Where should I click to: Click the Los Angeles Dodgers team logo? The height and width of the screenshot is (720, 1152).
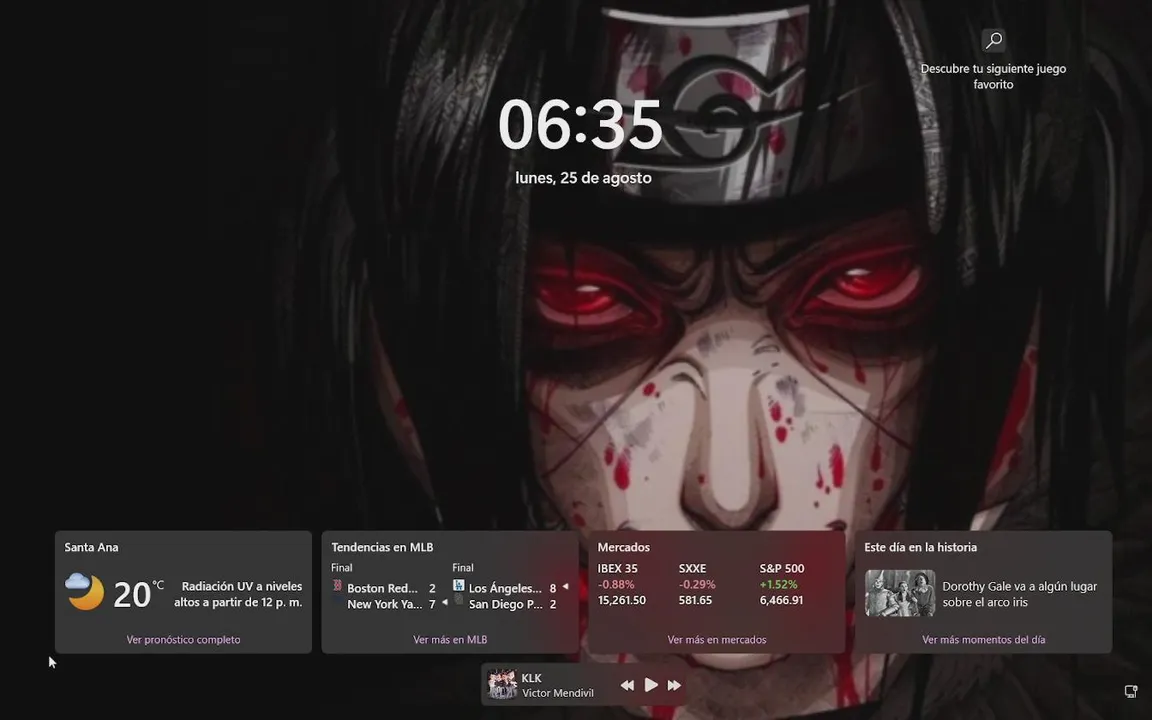tap(458, 586)
